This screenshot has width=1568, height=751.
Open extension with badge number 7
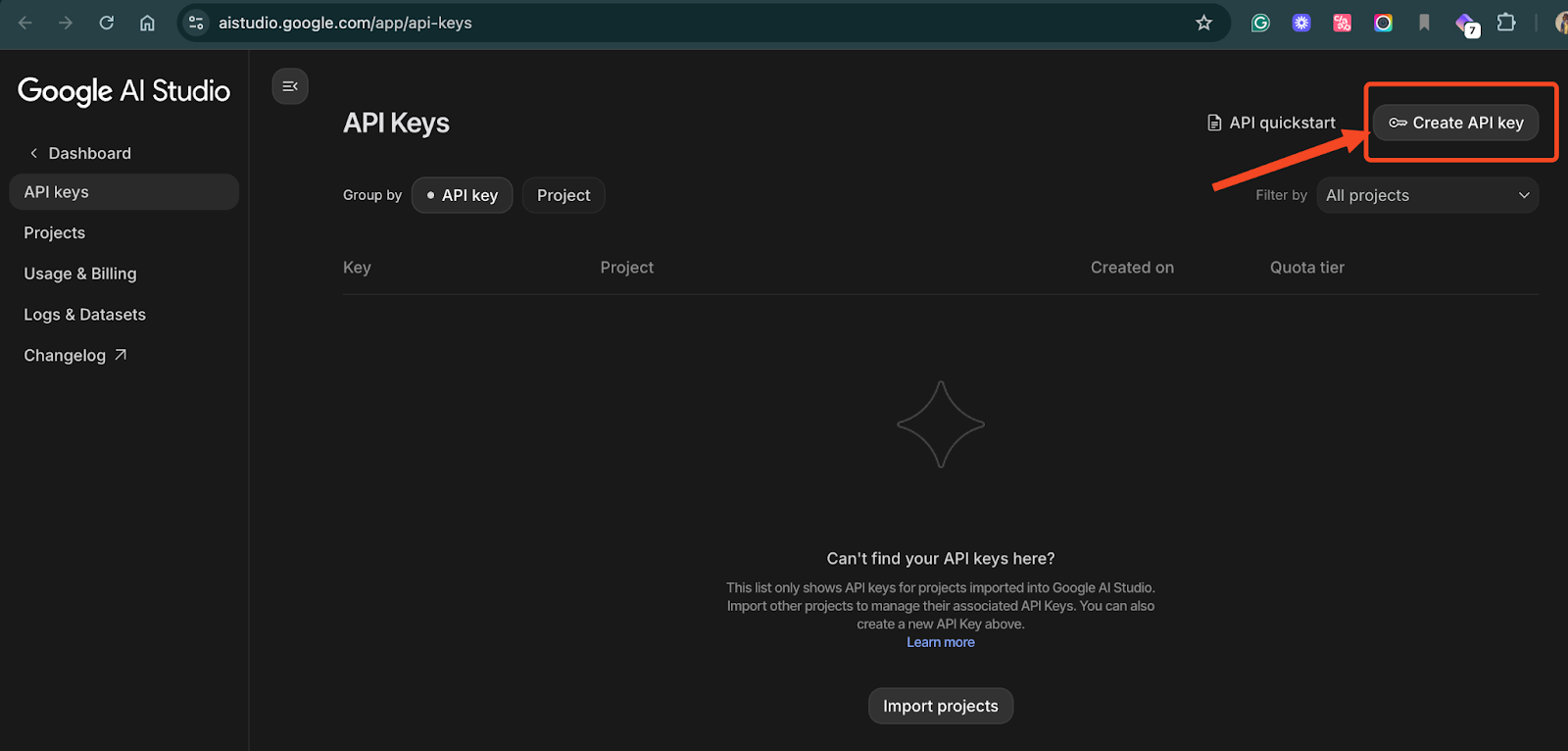(x=1466, y=25)
